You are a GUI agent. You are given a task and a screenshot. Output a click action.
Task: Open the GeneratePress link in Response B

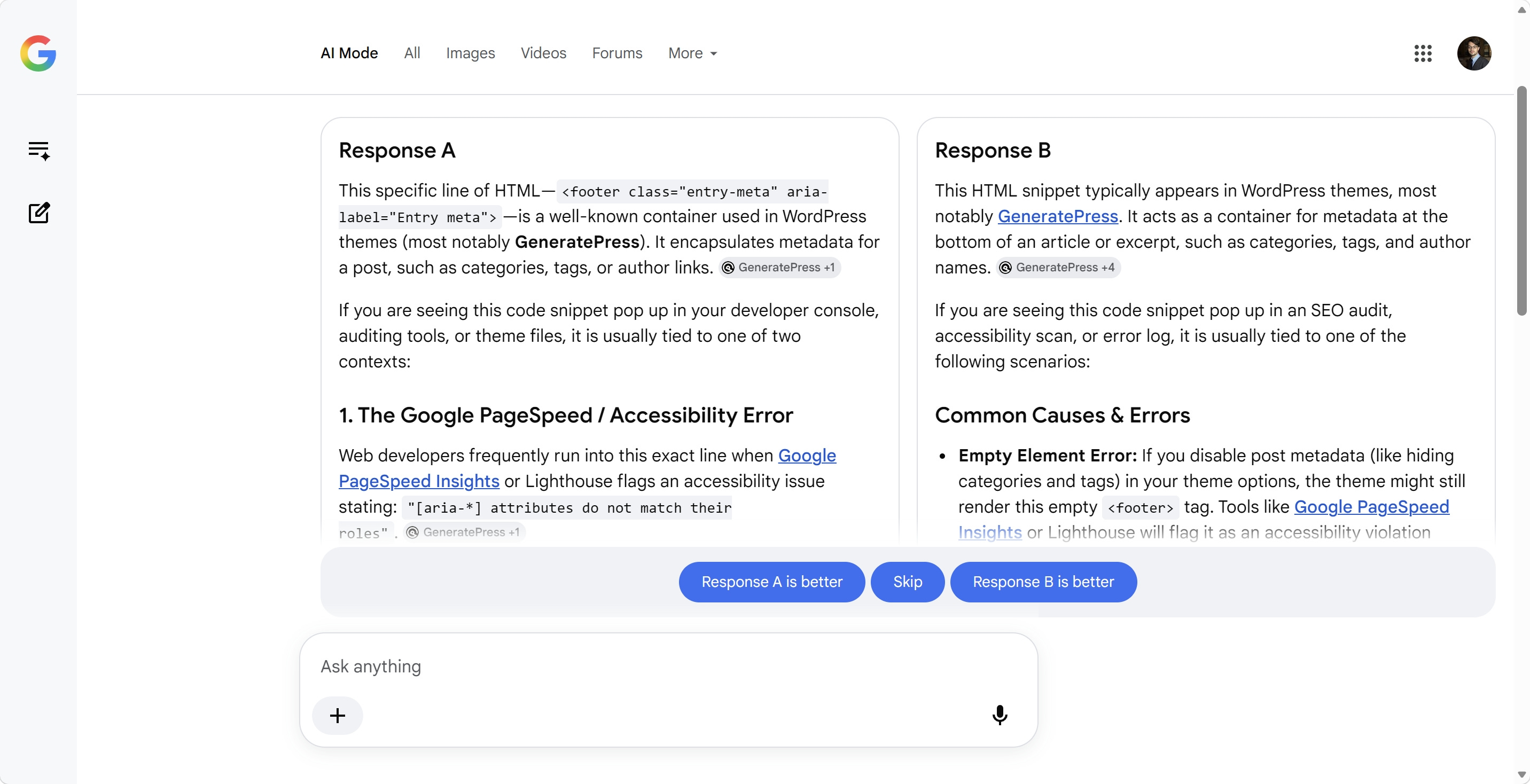1057,216
